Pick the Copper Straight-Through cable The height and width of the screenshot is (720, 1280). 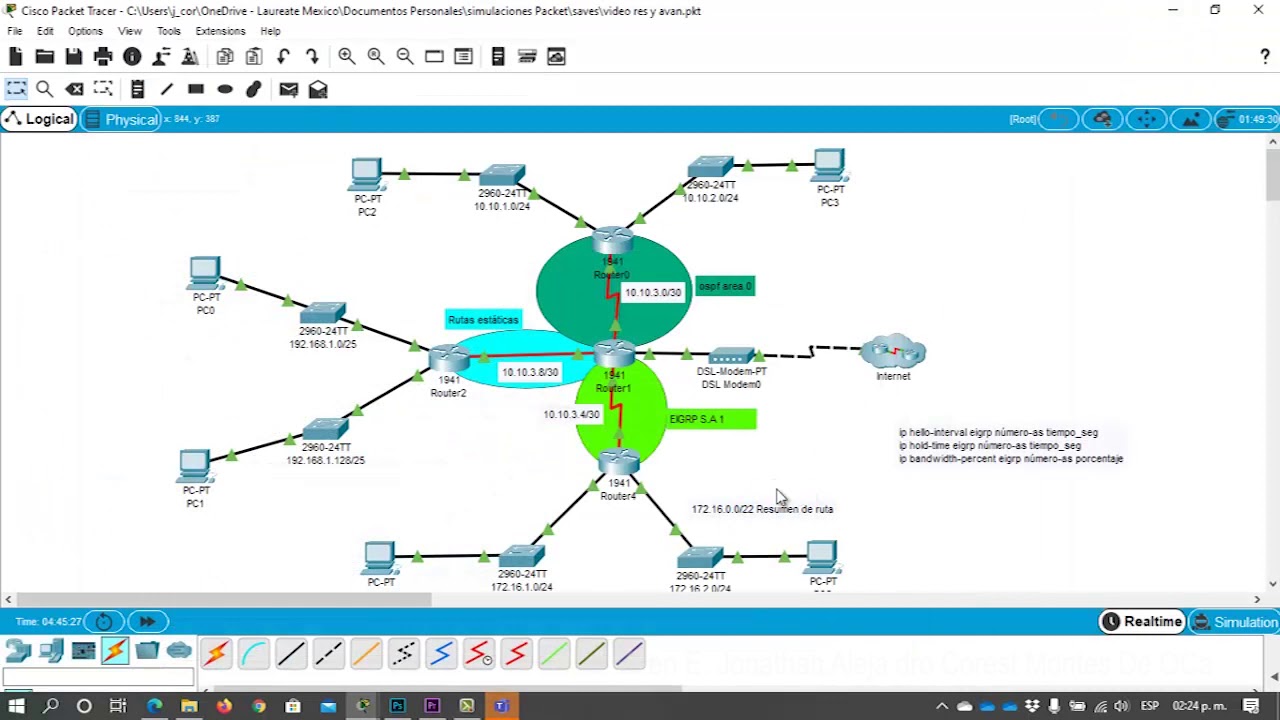pos(291,655)
